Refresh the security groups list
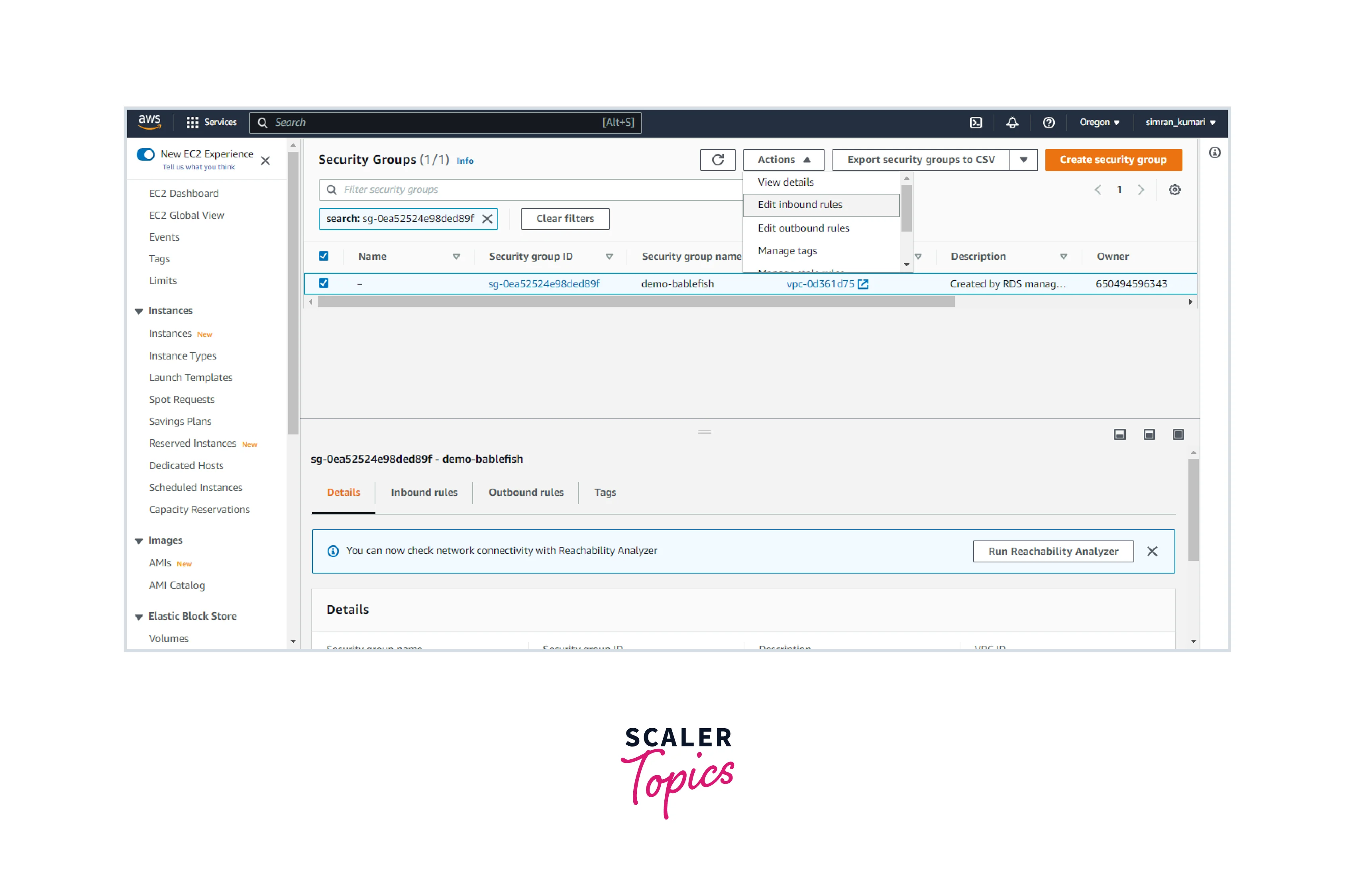Viewport: 1355px width, 896px height. (x=717, y=160)
